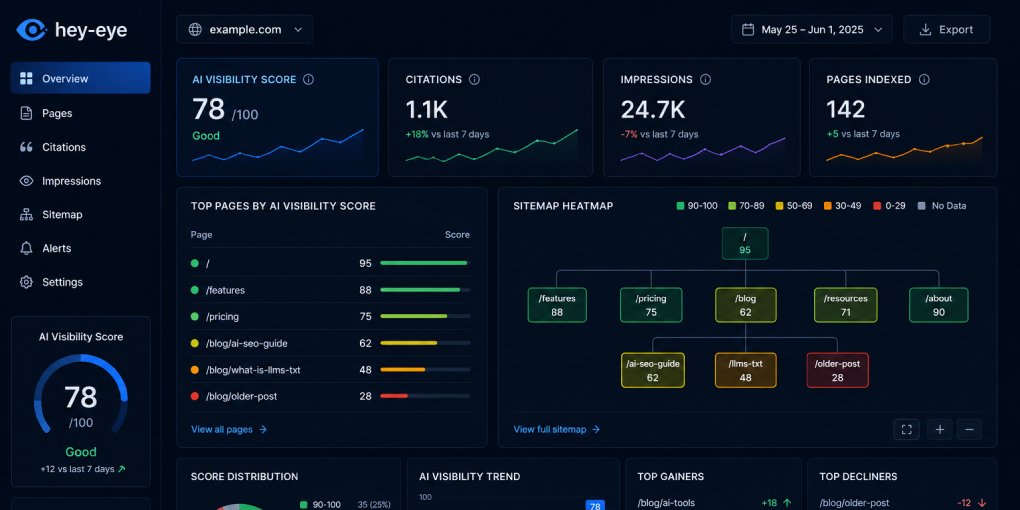Screen dimensions: 1020x510
Task: Click the Impressions eye icon
Action: pos(26,181)
